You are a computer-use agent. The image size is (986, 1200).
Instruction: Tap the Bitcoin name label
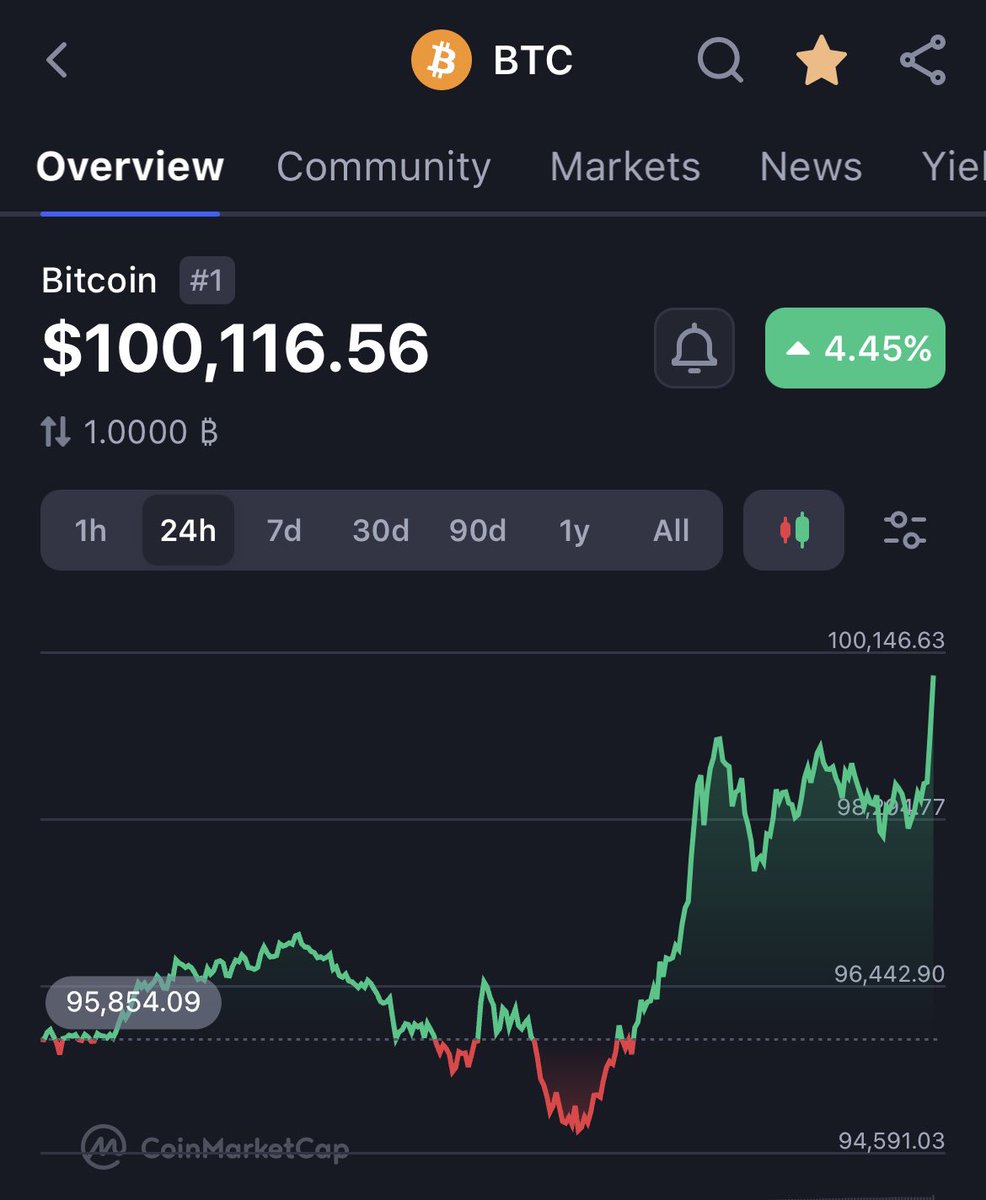[99, 281]
